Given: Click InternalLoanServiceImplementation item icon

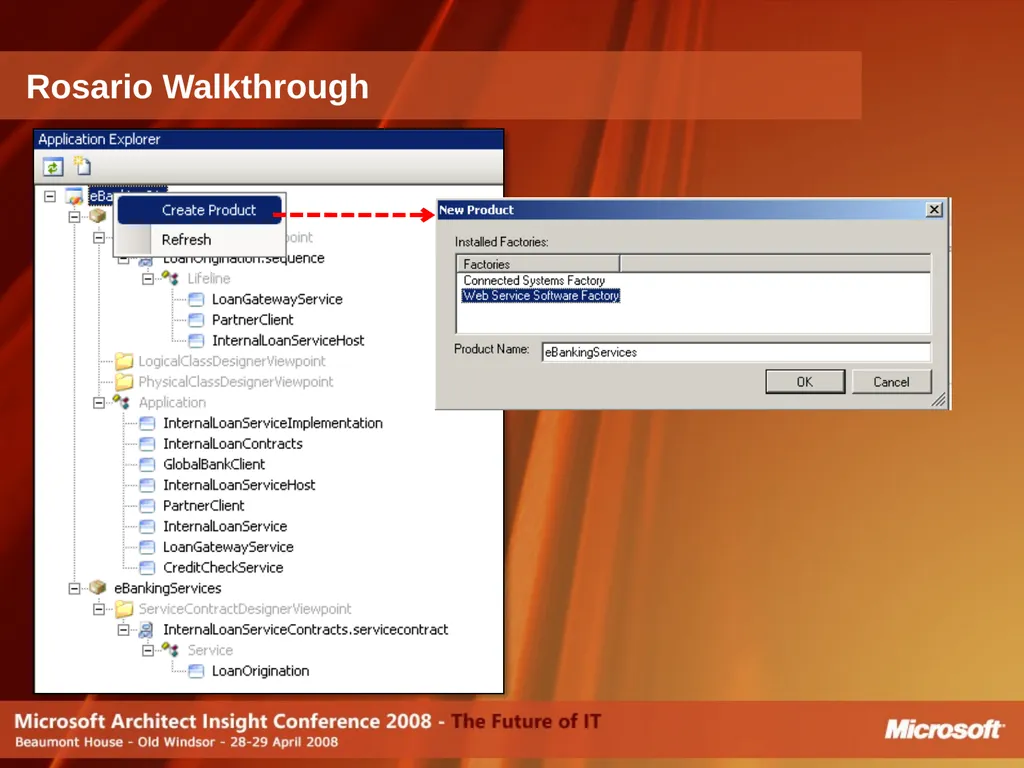Looking at the screenshot, I should [148, 423].
